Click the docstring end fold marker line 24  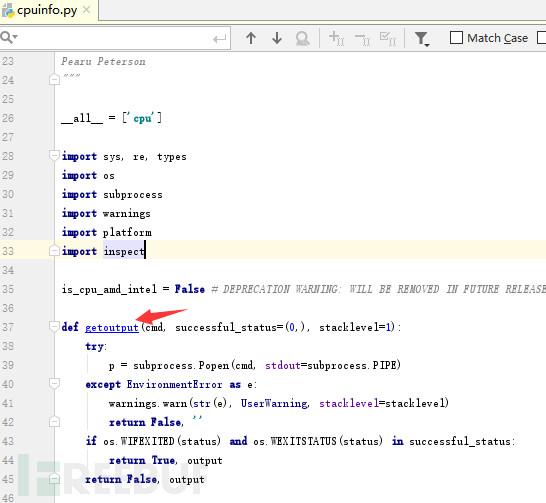(x=54, y=80)
